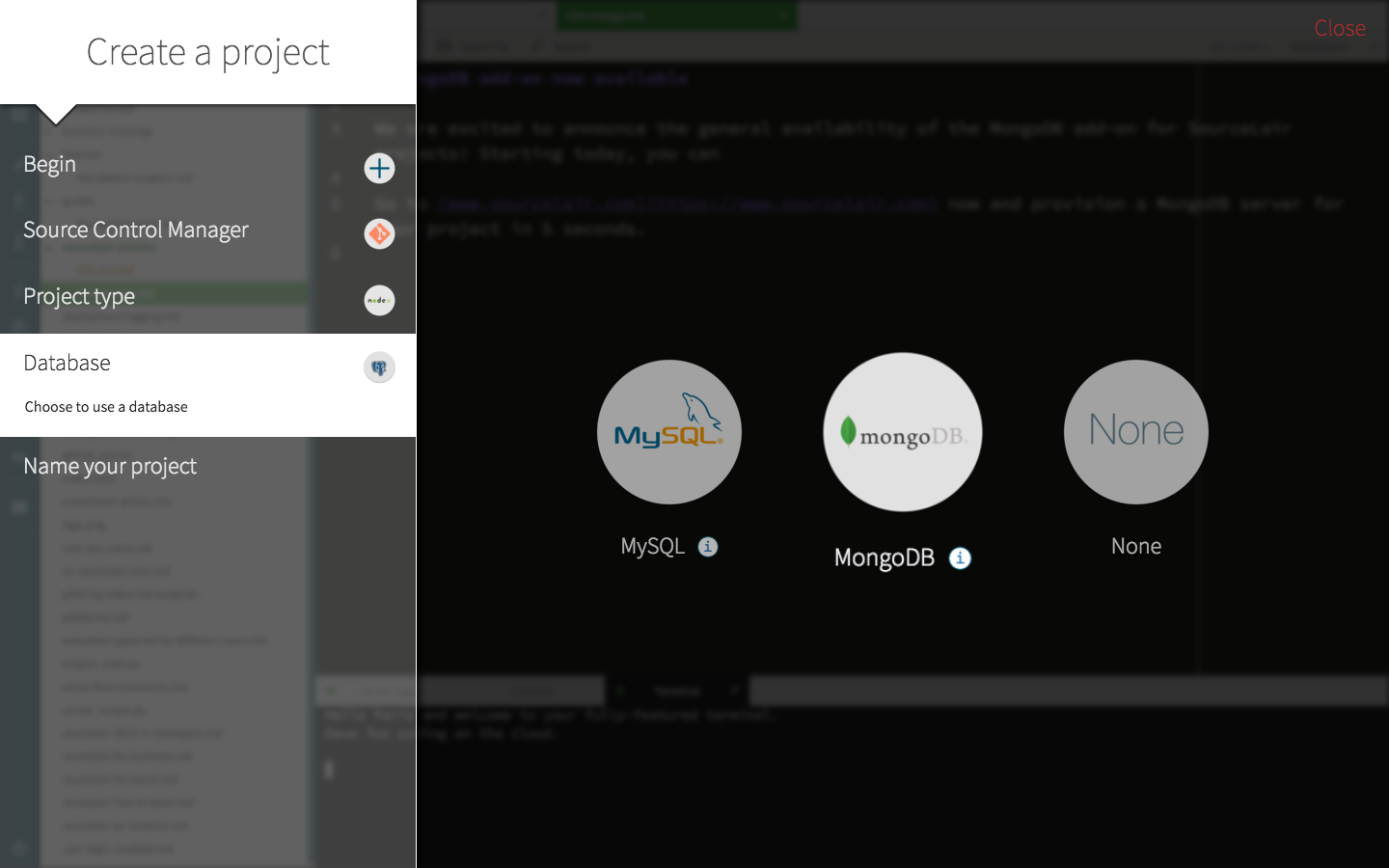Screen dimensions: 1389x868
Task: Expand the Source Control Manager step
Action: coord(135,230)
